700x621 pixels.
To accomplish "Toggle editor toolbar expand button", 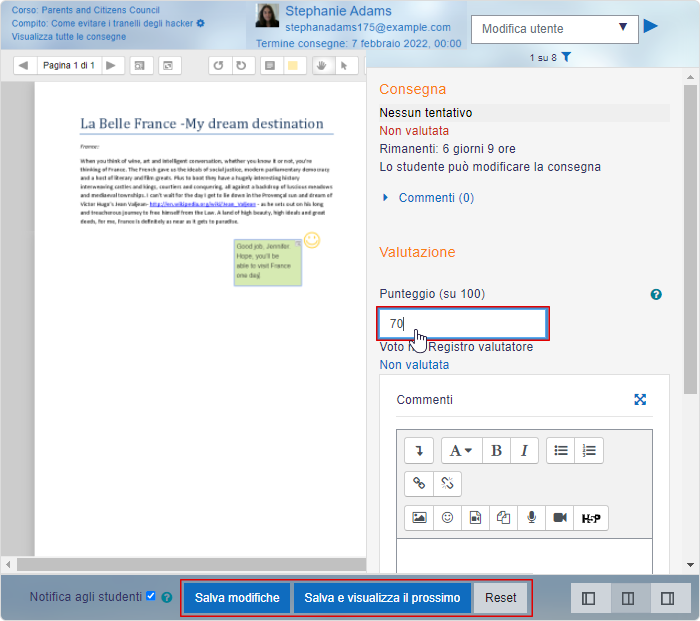I will [x=419, y=450].
